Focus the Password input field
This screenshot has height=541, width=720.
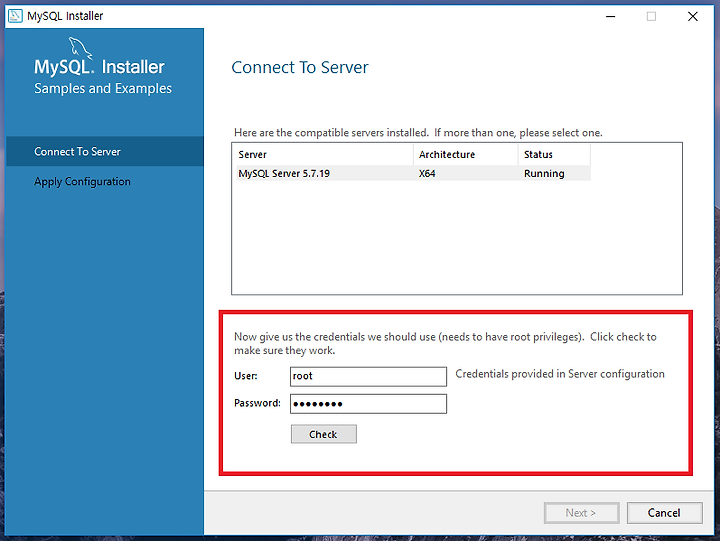pyautogui.click(x=368, y=404)
